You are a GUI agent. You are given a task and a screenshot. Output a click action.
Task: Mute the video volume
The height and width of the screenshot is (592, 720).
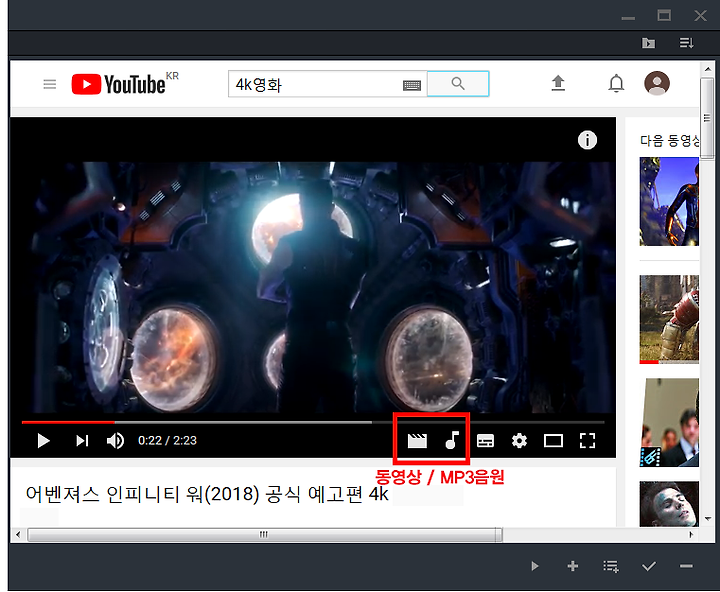coord(115,440)
